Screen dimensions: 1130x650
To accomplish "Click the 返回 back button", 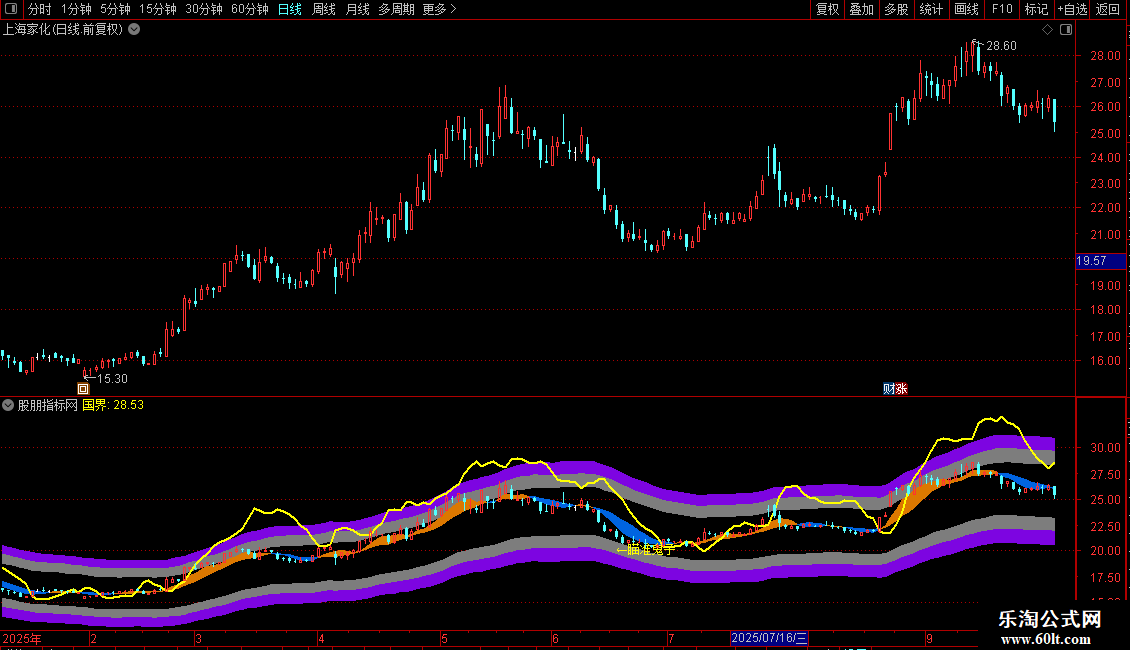I will point(1108,9).
